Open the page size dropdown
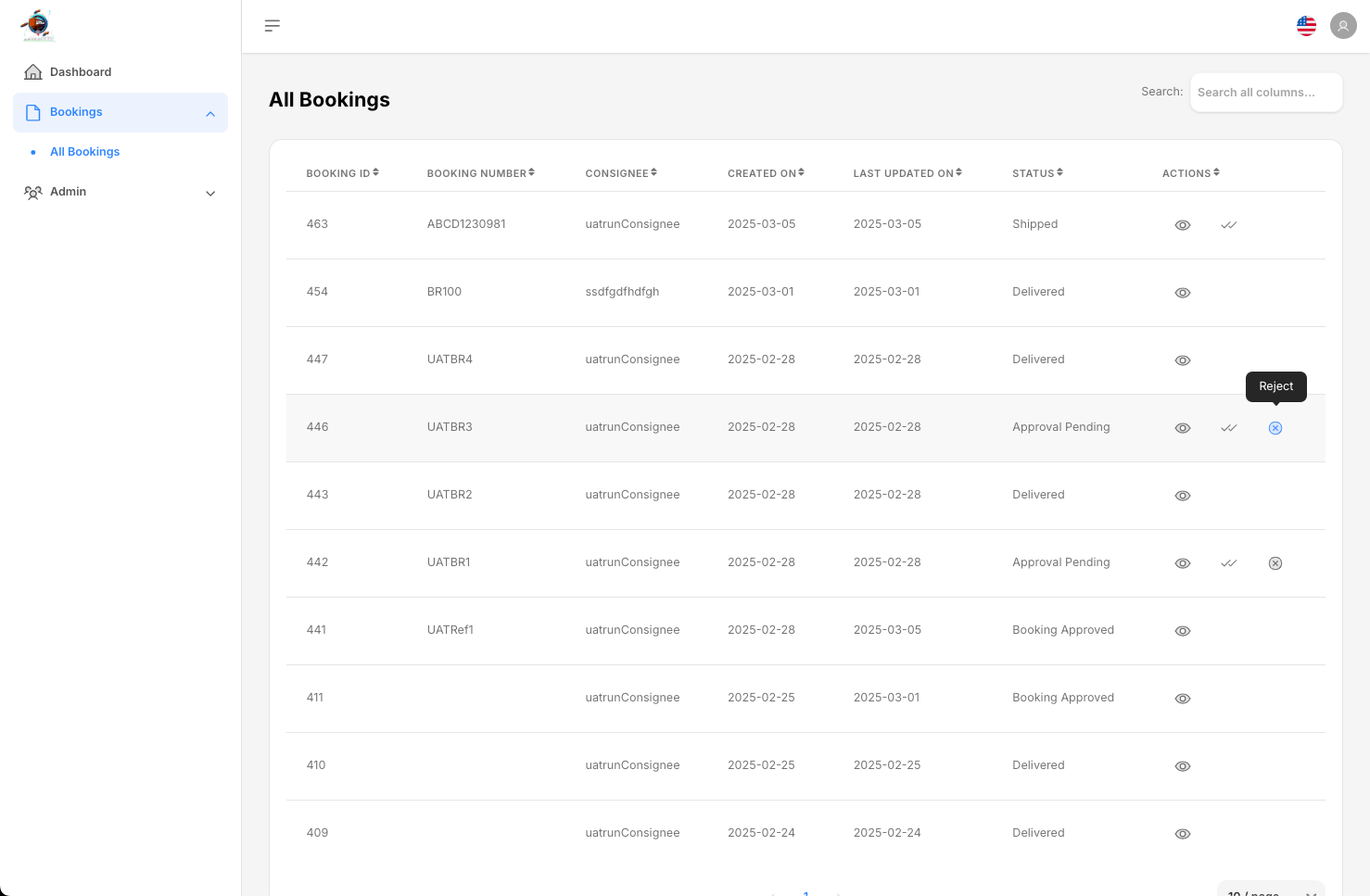The image size is (1370, 896). coord(1270,890)
